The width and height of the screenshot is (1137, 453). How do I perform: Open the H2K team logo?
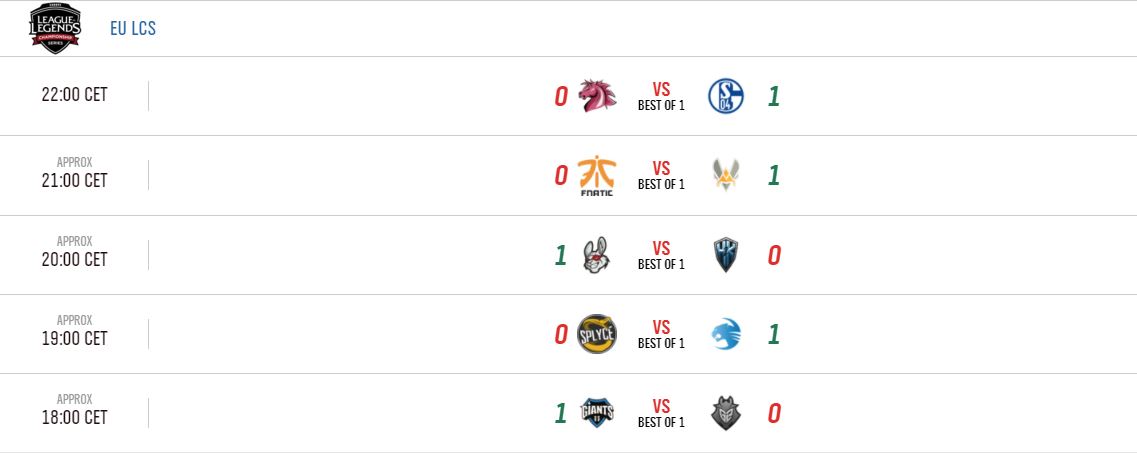click(726, 255)
